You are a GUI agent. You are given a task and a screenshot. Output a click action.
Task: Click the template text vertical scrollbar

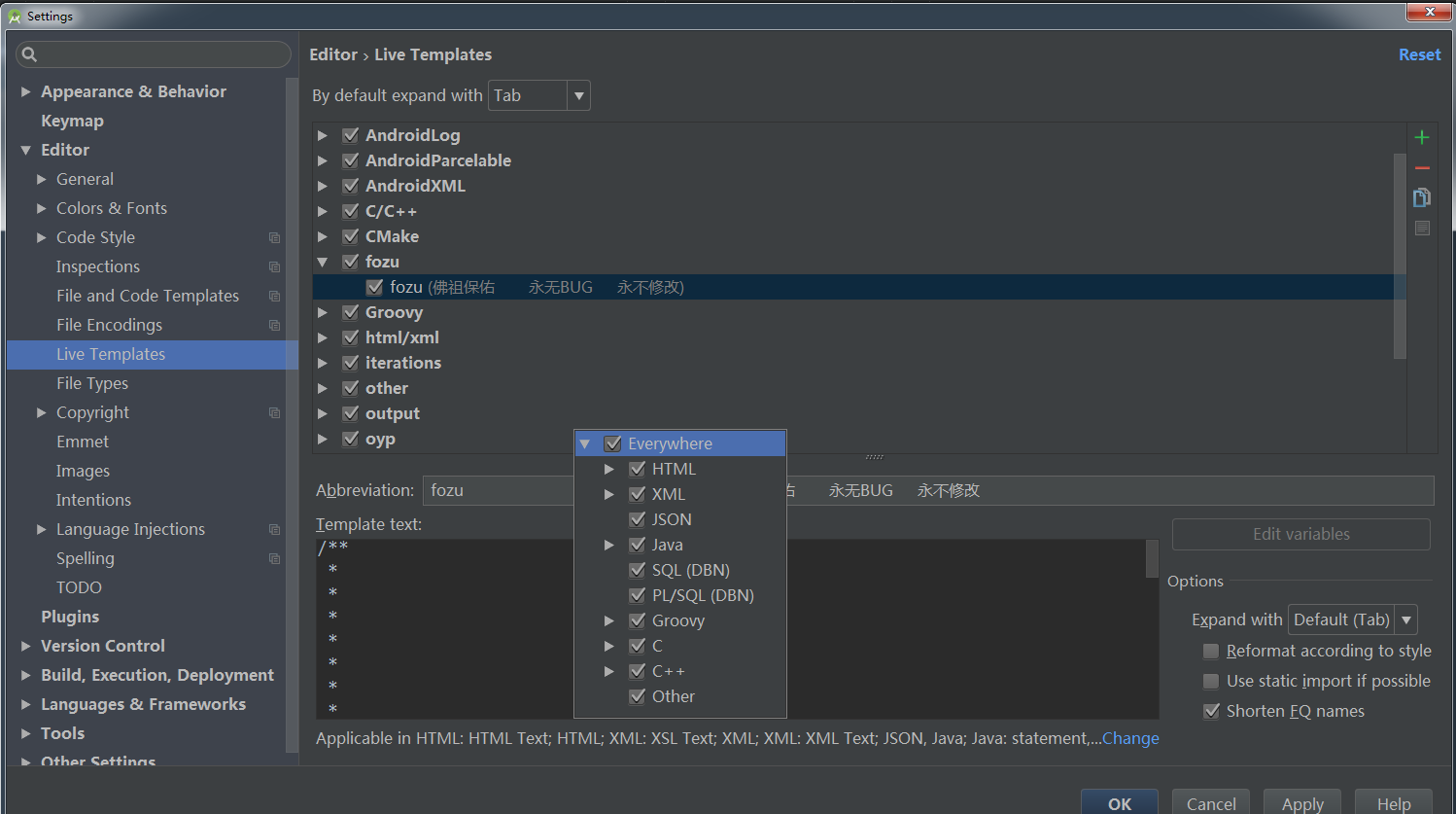1152,558
